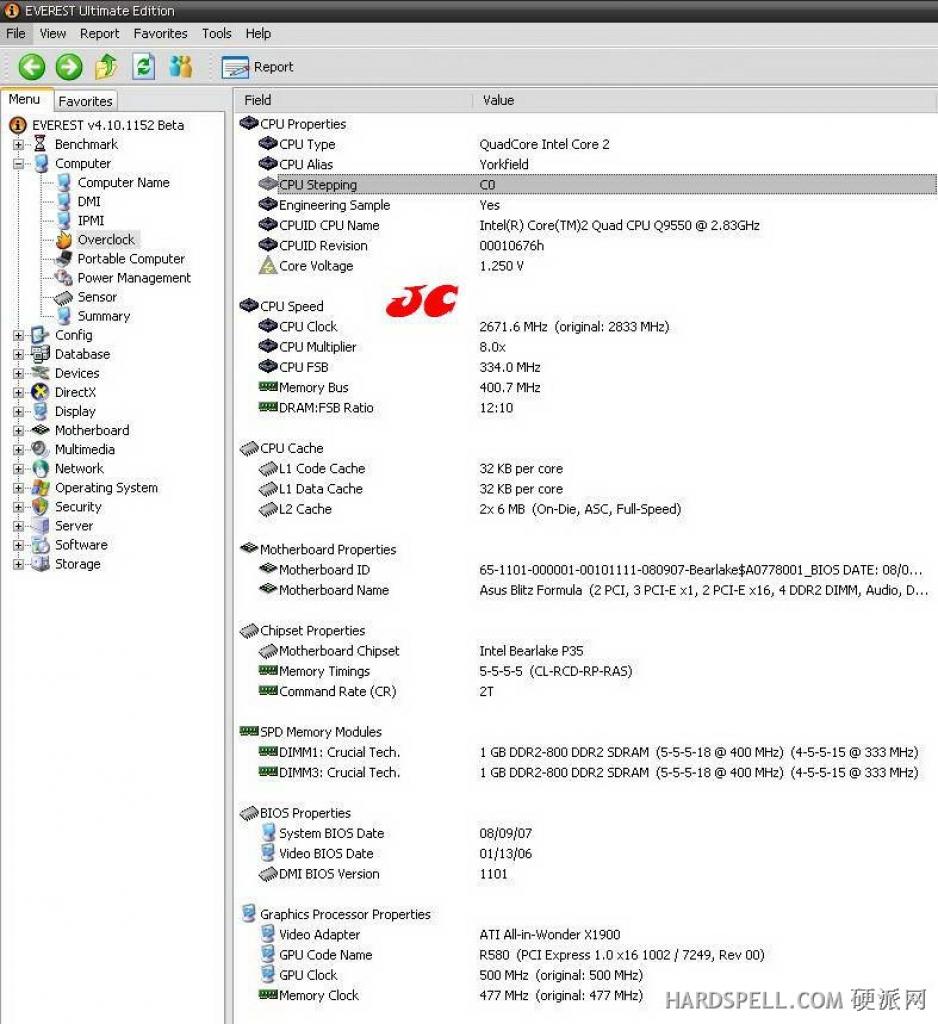
Task: Click the Multimedia speaker icon
Action: 40,449
